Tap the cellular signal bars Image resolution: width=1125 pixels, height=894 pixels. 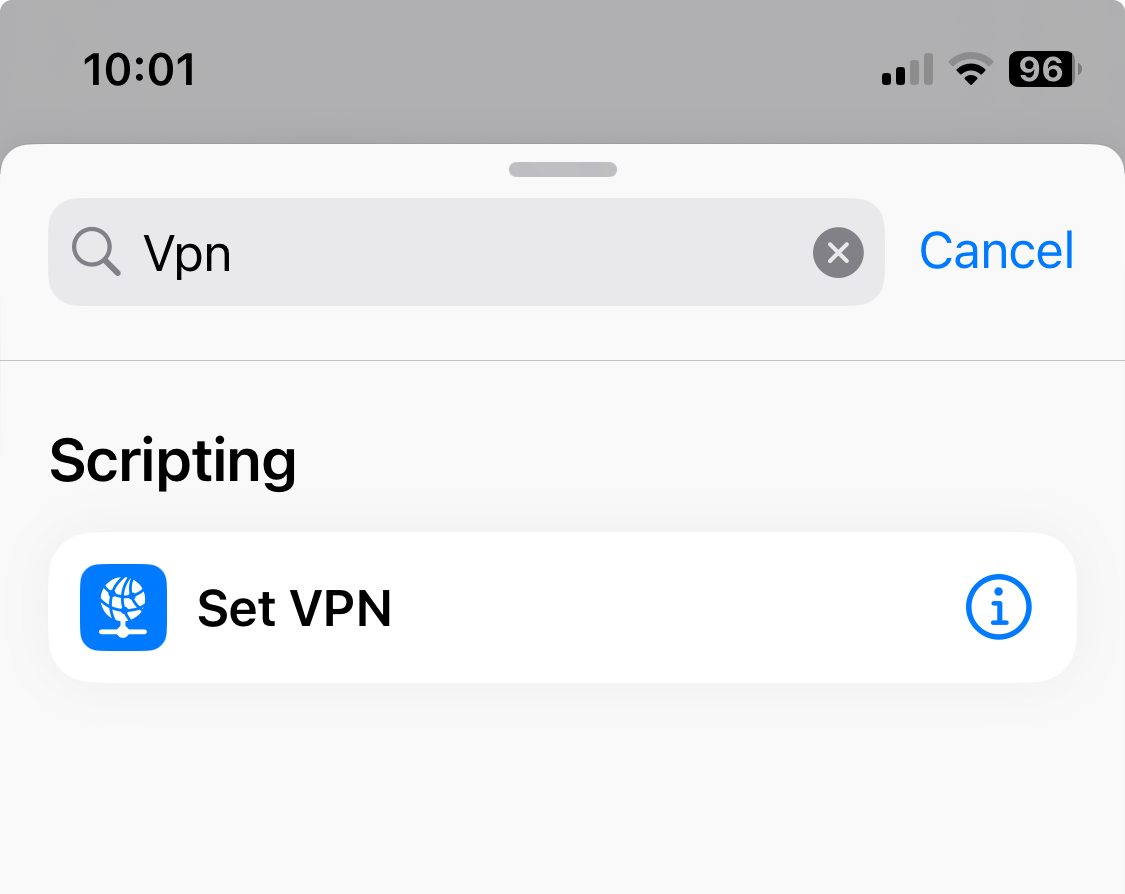907,70
